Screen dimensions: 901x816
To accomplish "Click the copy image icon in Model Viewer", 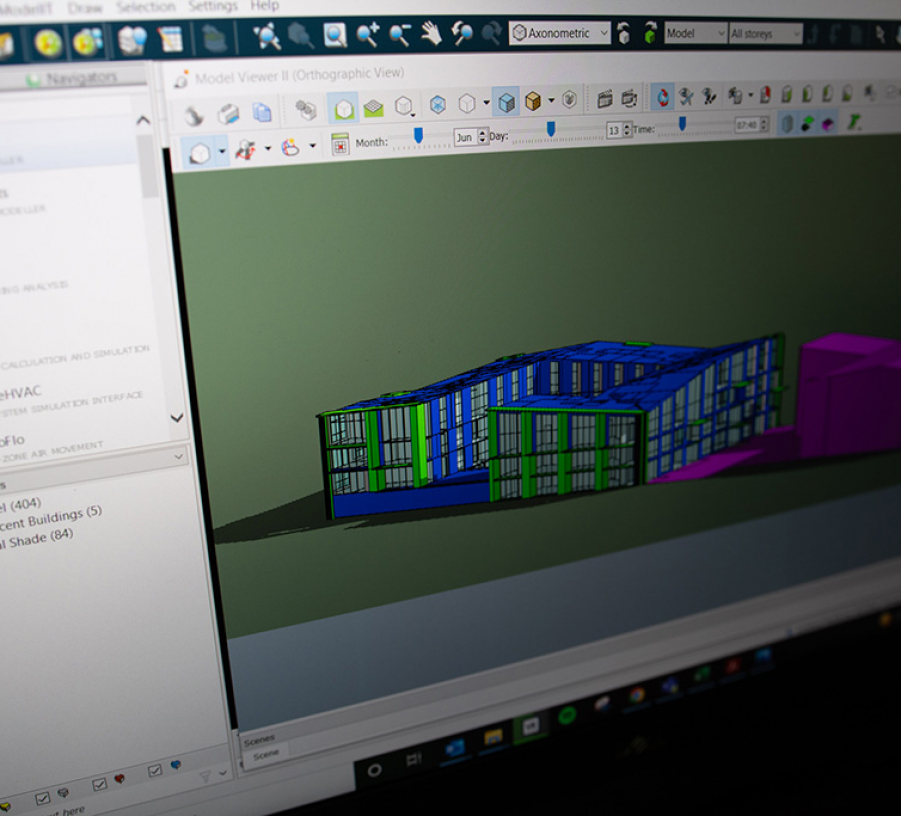I will [x=262, y=112].
